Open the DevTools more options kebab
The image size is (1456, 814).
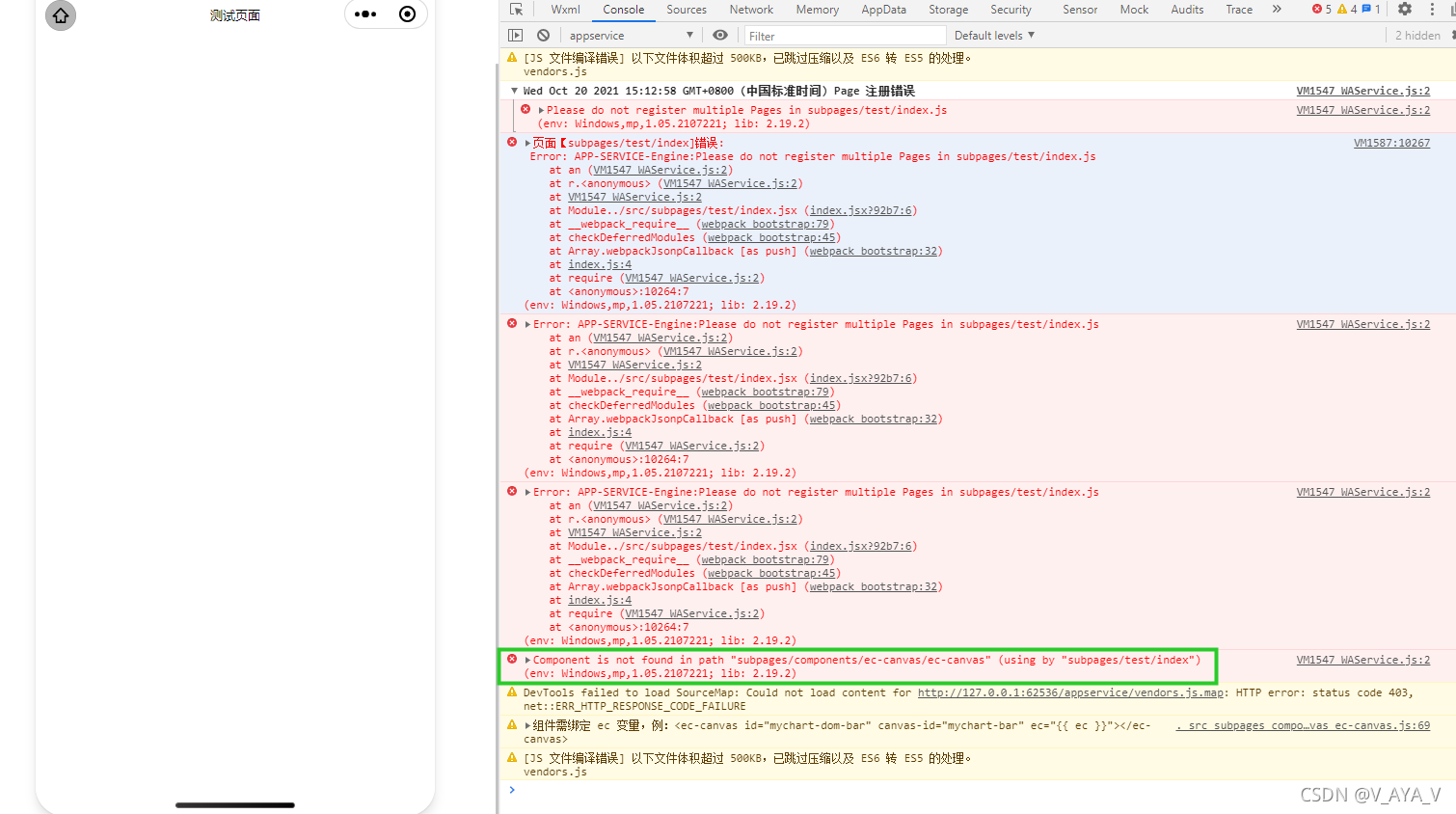(x=1432, y=10)
